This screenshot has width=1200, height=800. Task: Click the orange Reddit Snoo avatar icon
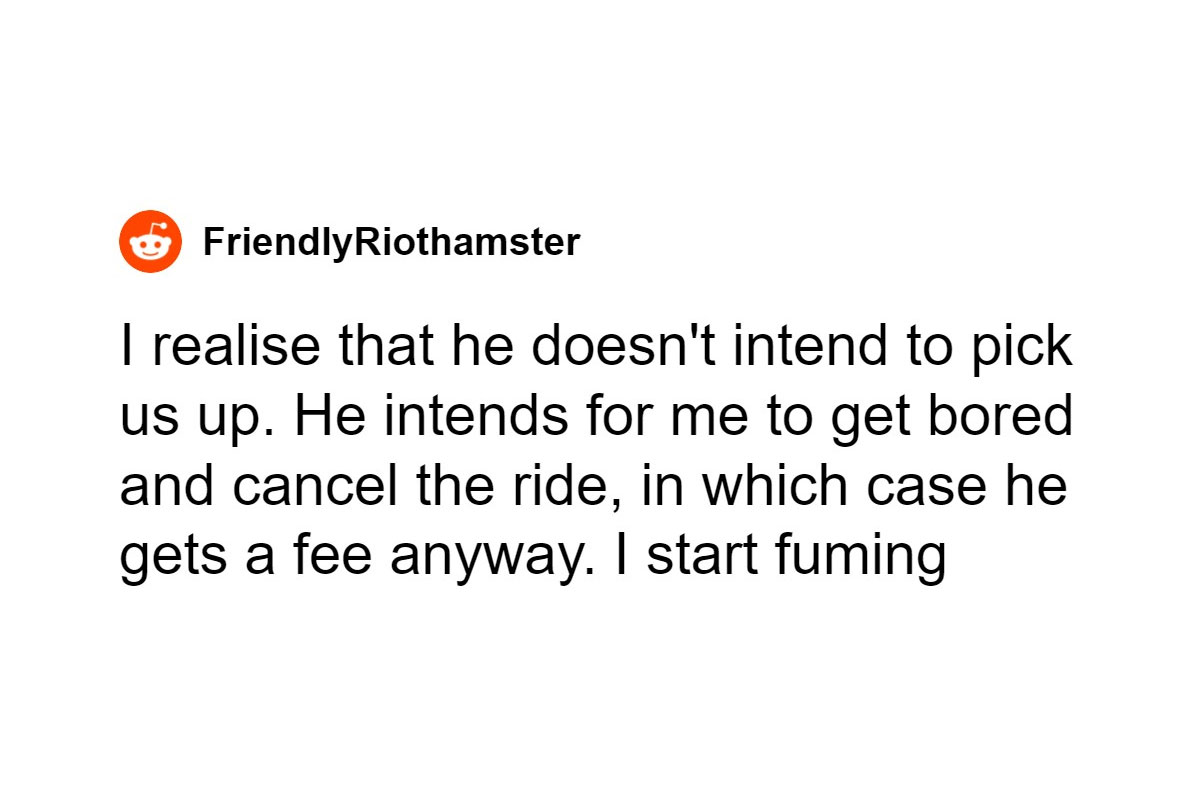click(150, 242)
